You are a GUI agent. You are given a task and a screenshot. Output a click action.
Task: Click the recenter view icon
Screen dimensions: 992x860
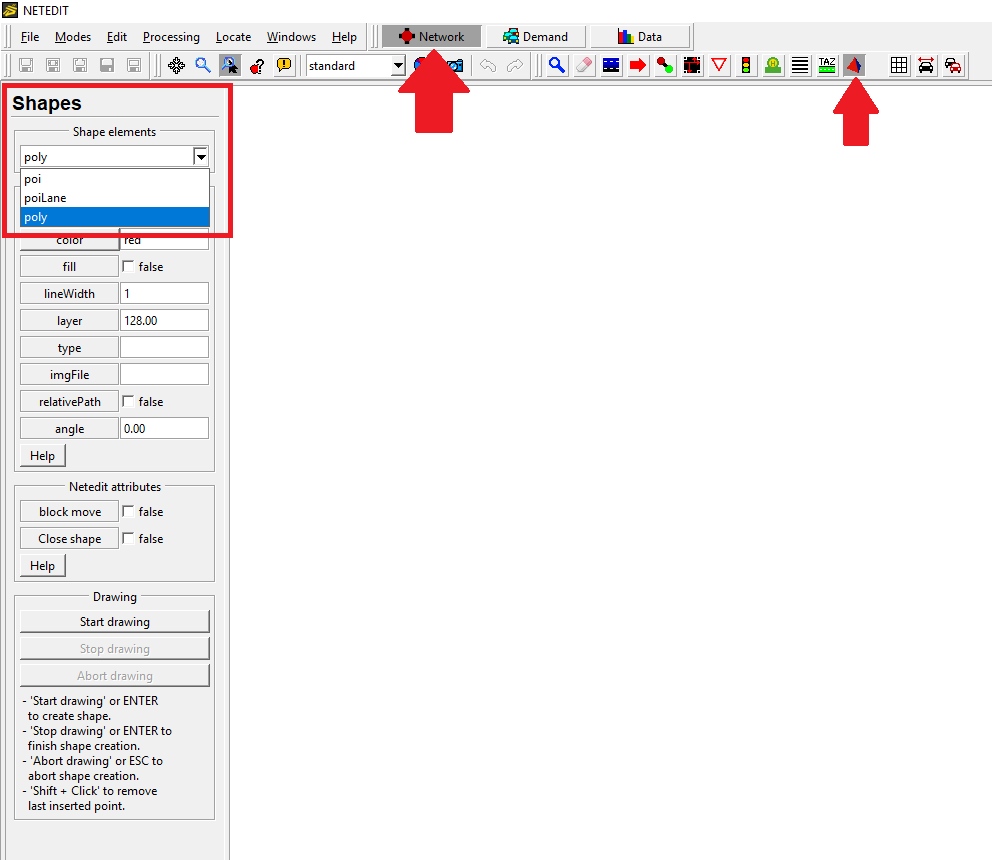tap(176, 65)
